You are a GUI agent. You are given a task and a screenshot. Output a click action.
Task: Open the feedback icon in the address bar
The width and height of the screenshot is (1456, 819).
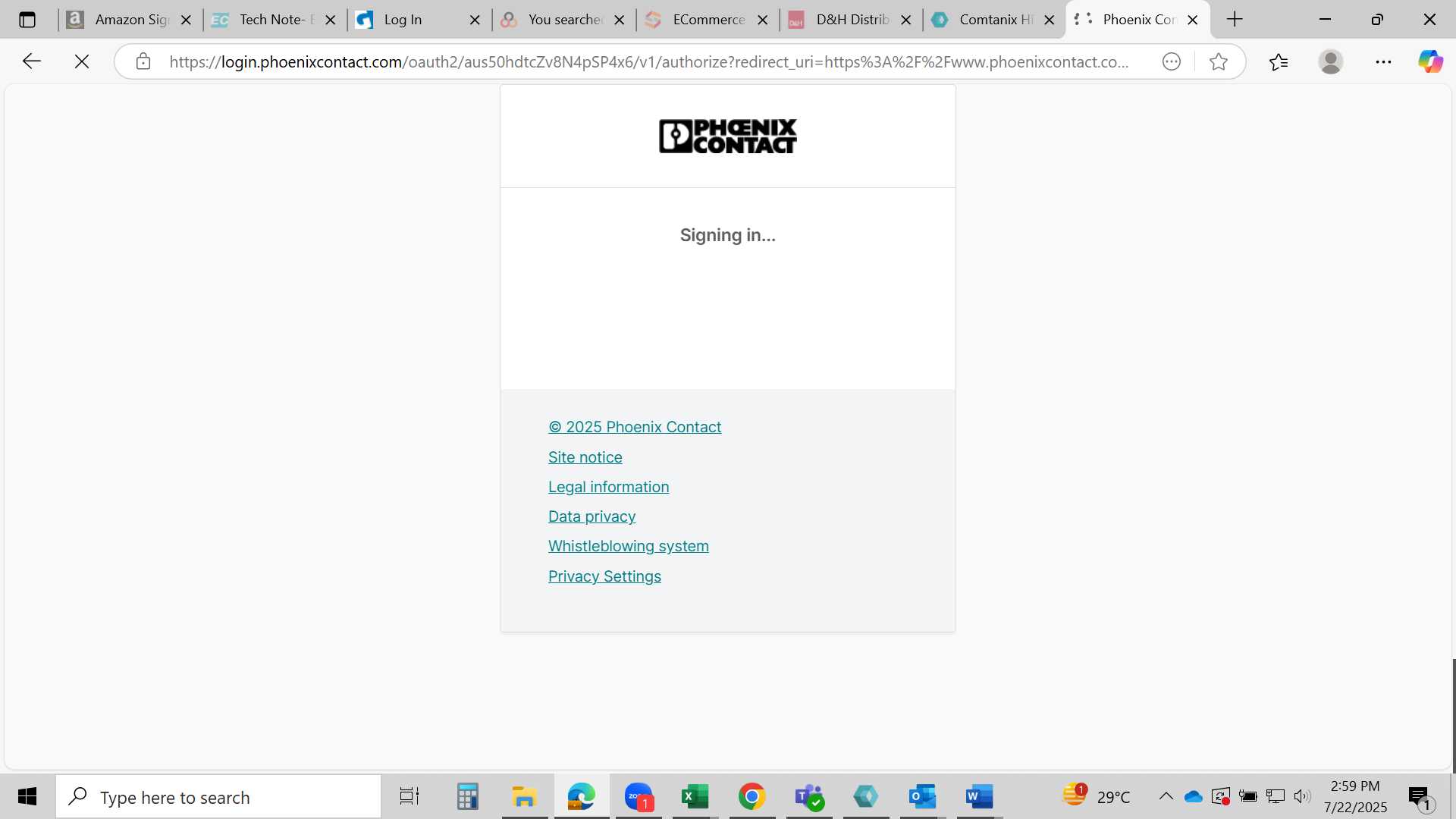pyautogui.click(x=1172, y=61)
